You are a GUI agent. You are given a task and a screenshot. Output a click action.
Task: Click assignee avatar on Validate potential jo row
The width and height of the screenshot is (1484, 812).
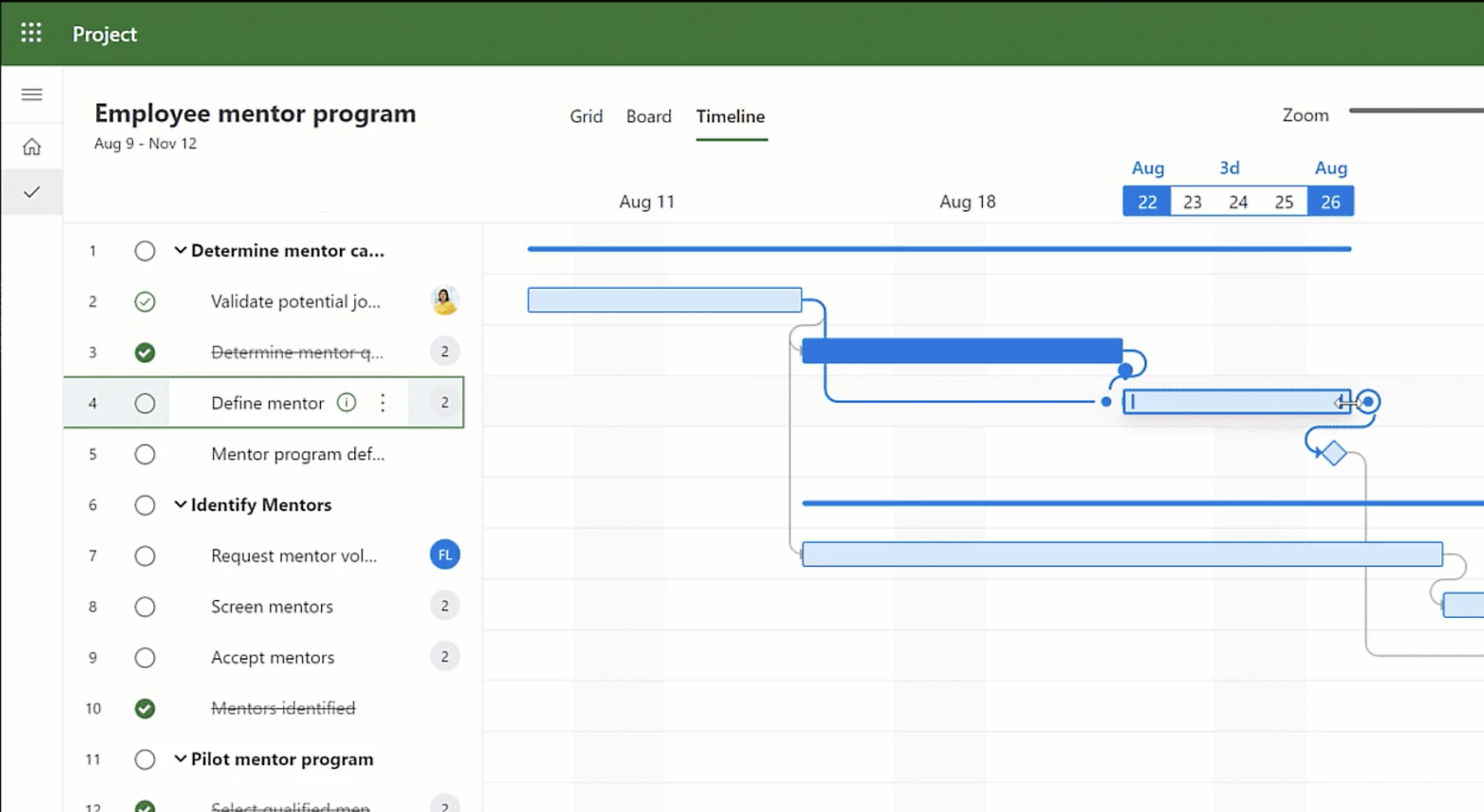point(444,301)
